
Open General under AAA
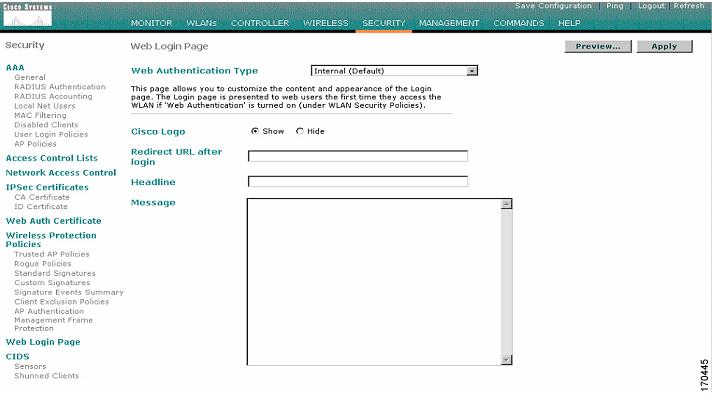point(30,77)
